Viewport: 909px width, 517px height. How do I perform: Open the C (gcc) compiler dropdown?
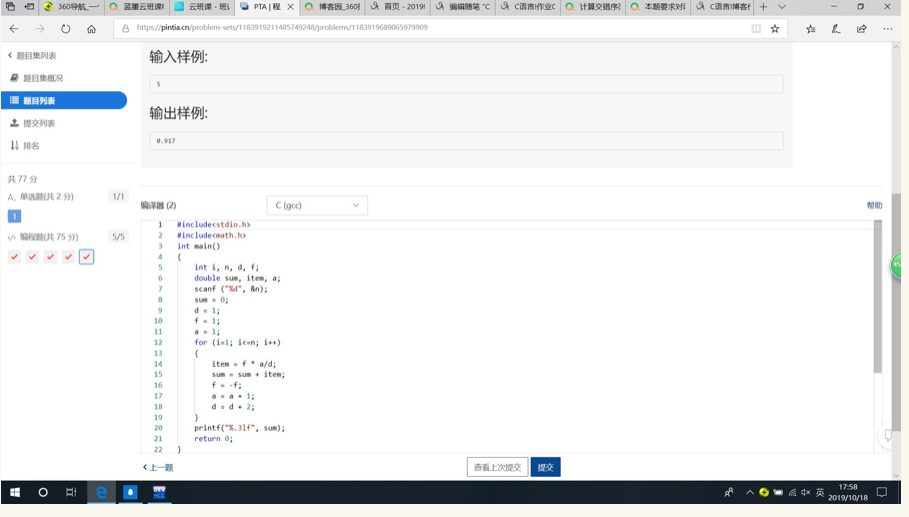click(x=317, y=205)
